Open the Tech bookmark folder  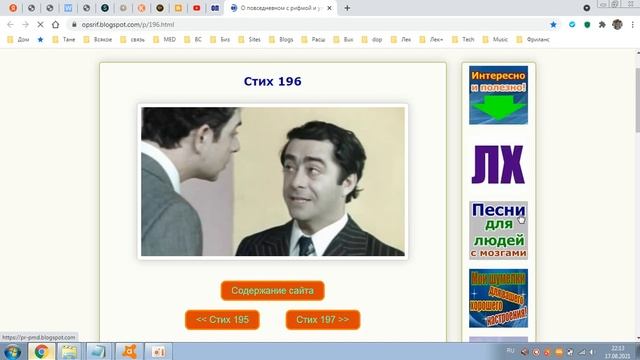463,40
